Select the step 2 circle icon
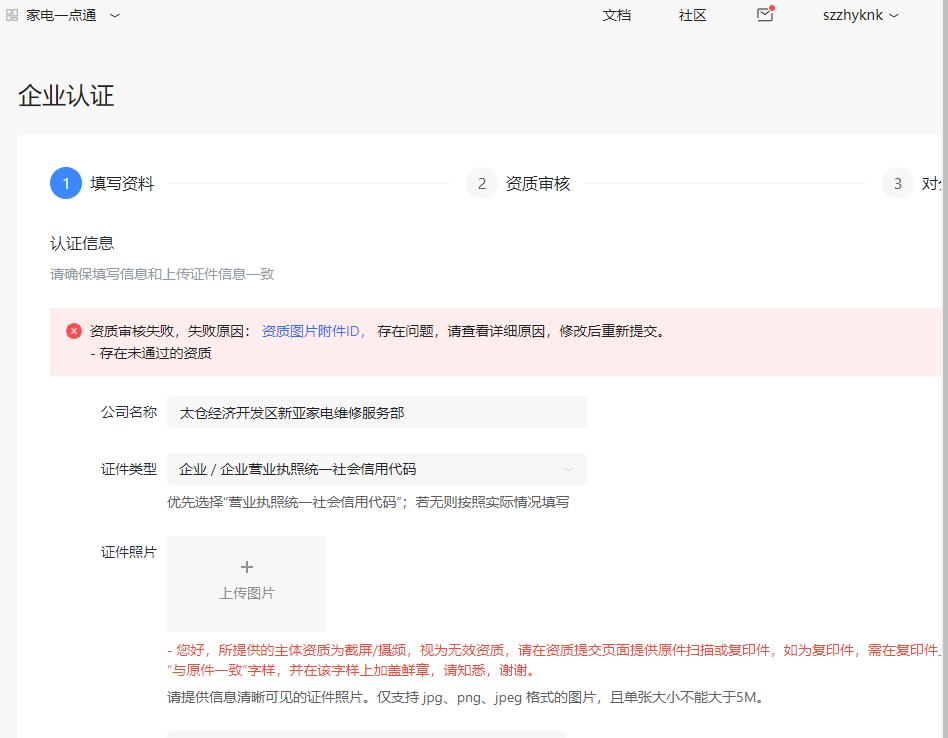 [x=481, y=184]
